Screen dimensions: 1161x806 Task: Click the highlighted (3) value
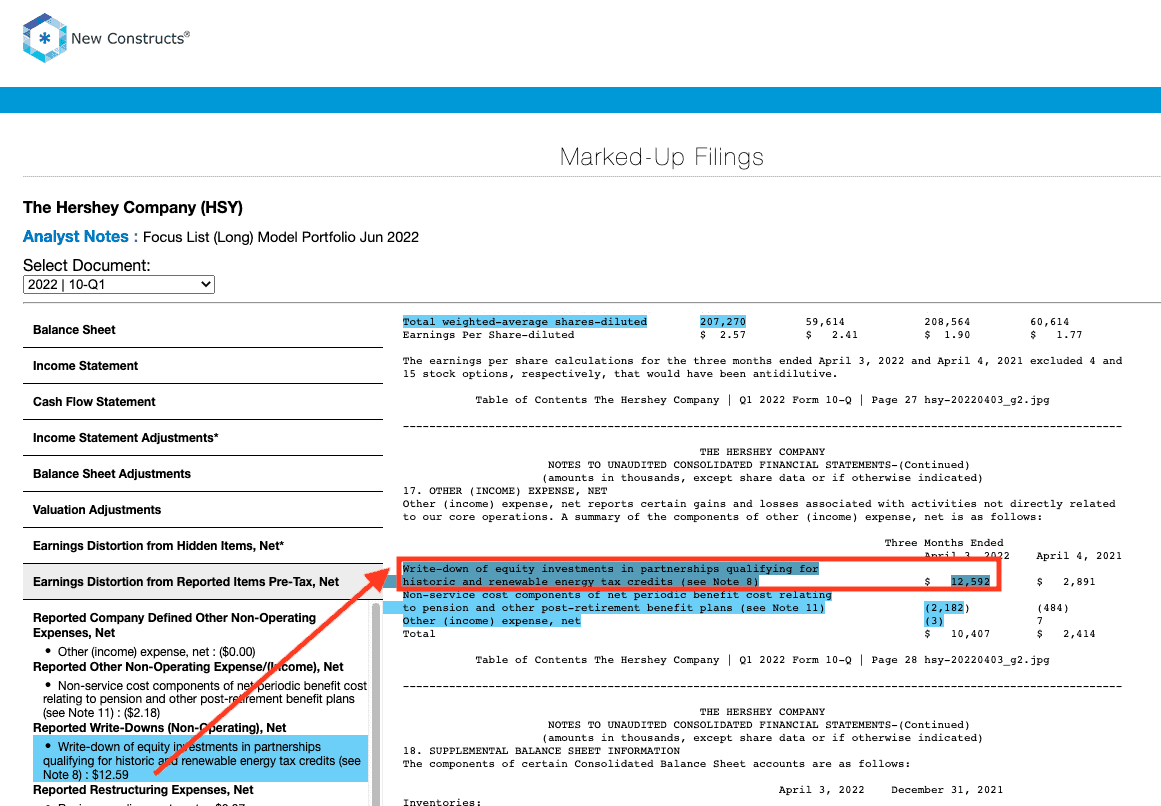[x=934, y=621]
